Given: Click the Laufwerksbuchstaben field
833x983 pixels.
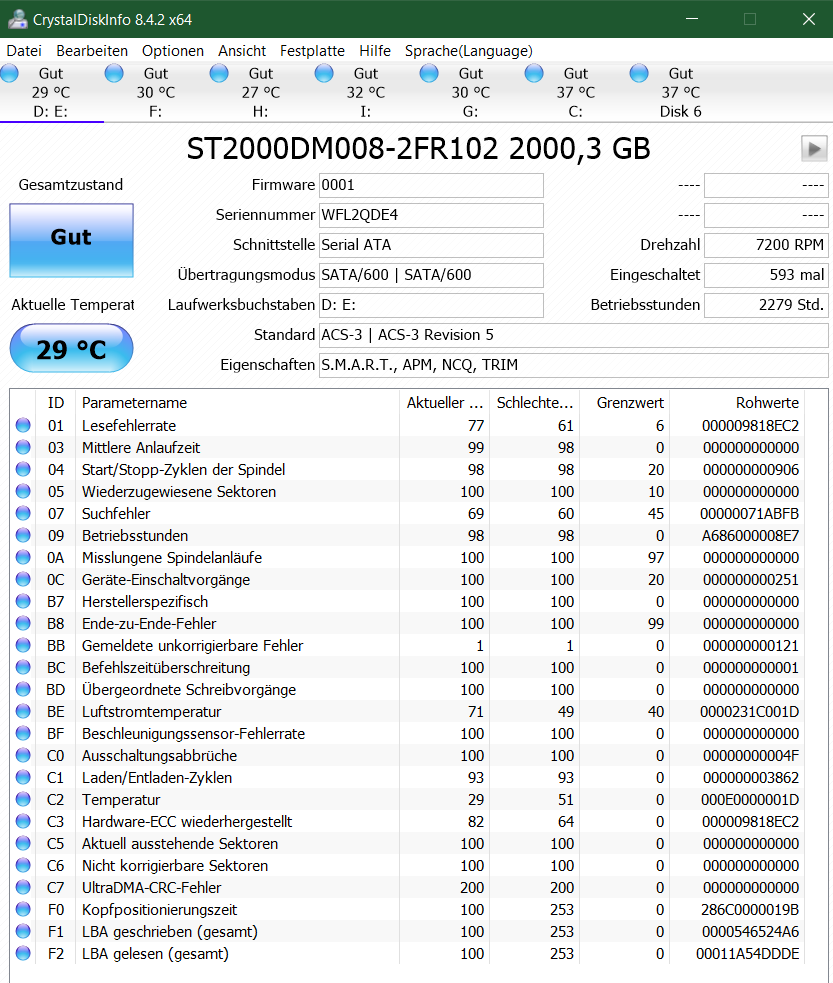Looking at the screenshot, I should coord(431,305).
